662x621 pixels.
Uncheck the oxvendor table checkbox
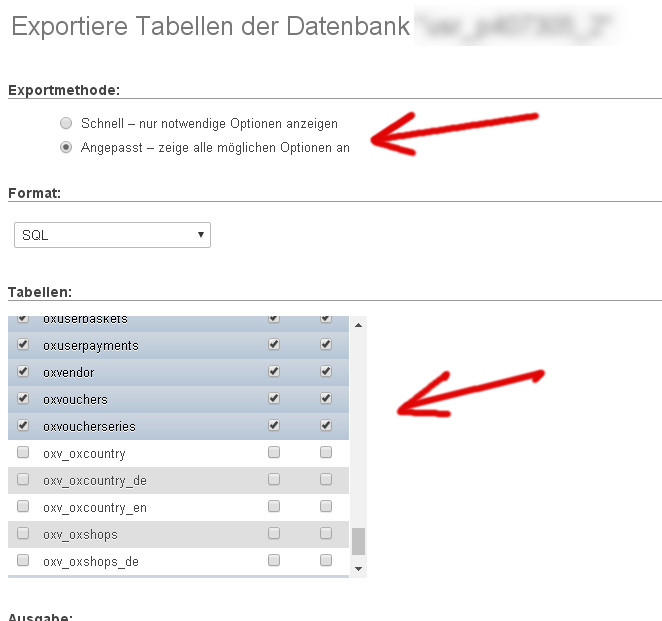pos(23,371)
